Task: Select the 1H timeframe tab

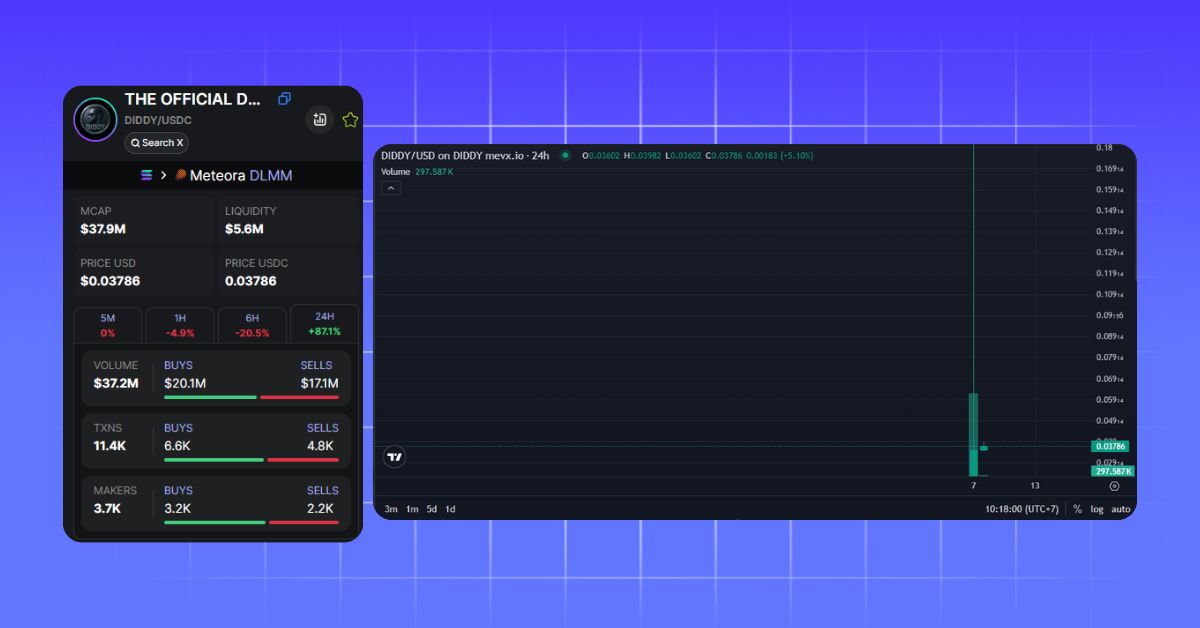Action: 180,325
